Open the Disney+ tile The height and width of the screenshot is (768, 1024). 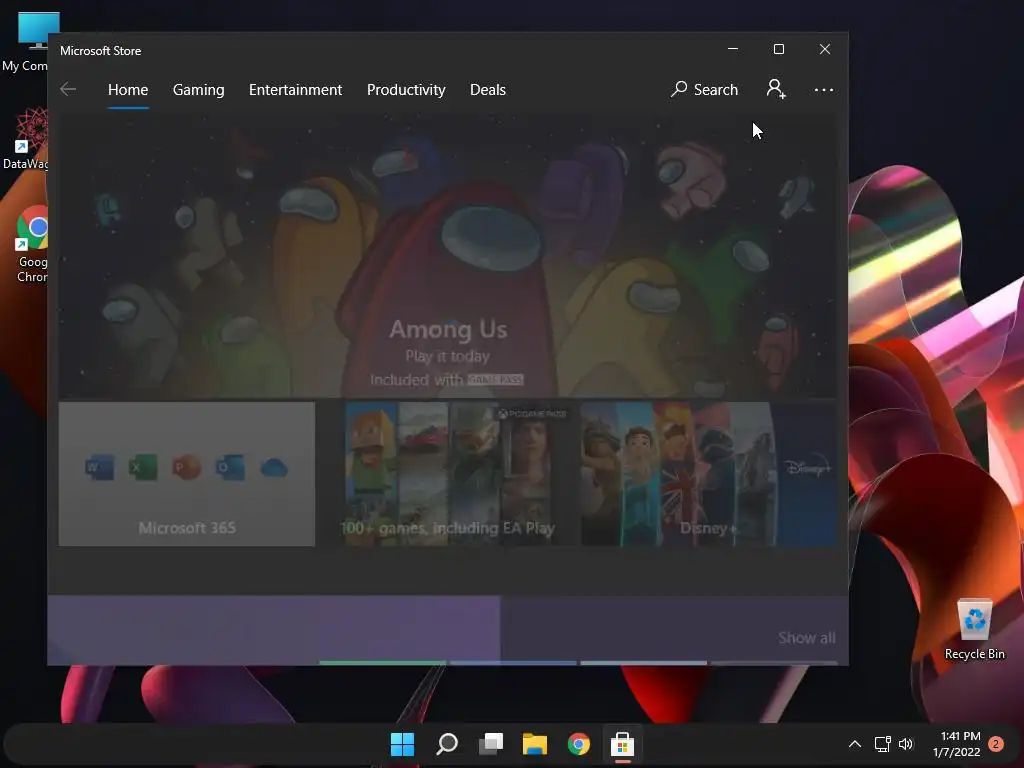pyautogui.click(x=709, y=474)
